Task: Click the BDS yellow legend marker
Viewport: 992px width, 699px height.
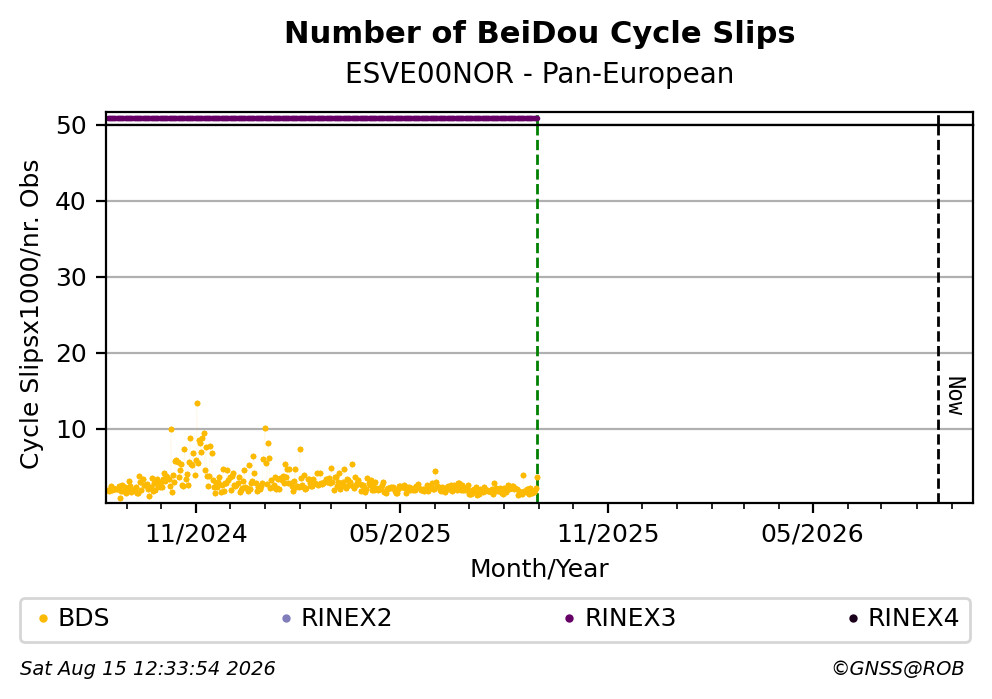Action: (x=44, y=619)
